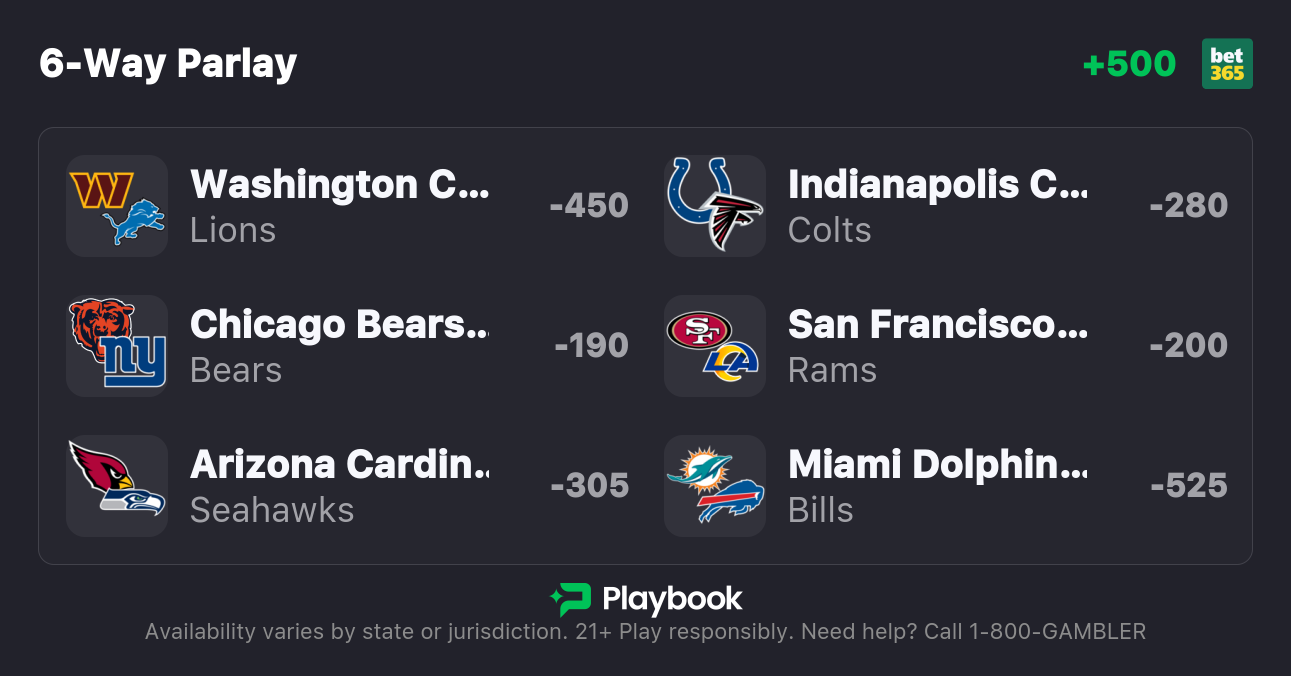Viewport: 1291px width, 676px height.
Task: Select the Bills -525 odds
Action: [1188, 486]
